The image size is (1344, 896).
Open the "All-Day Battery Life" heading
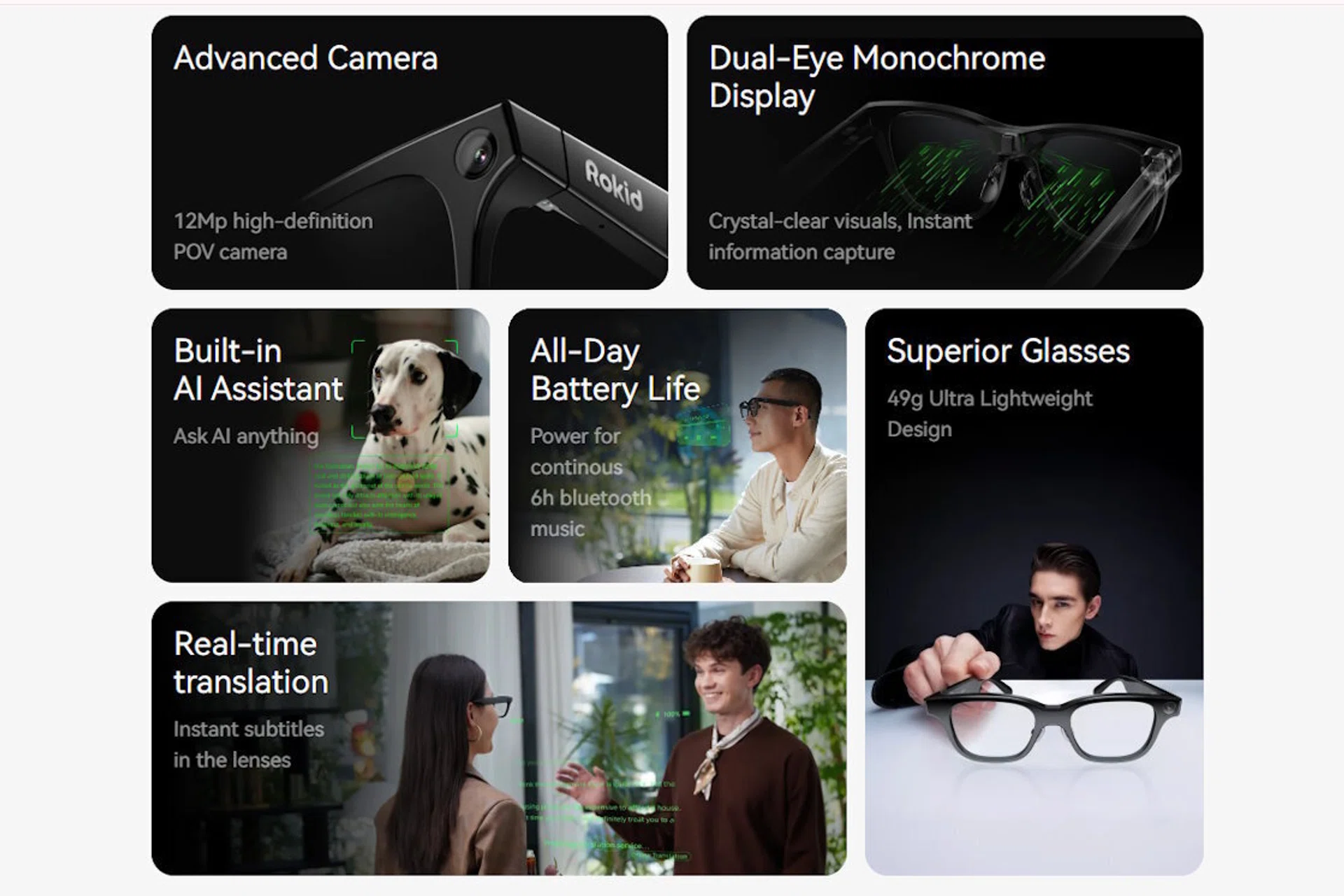[x=615, y=370]
